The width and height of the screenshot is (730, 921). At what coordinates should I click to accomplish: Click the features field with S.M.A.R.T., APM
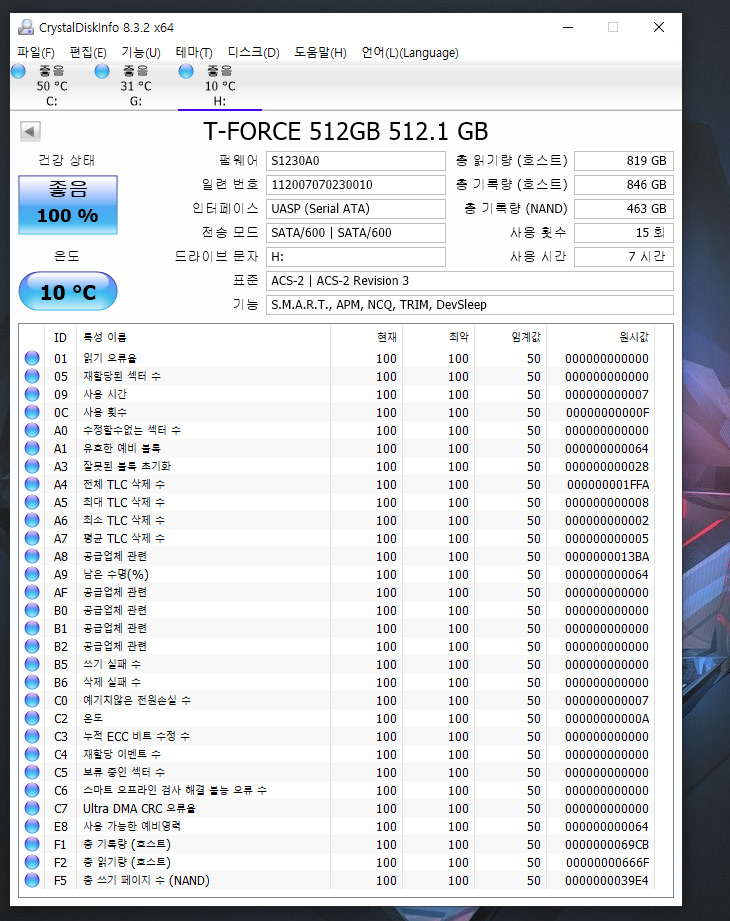(469, 305)
